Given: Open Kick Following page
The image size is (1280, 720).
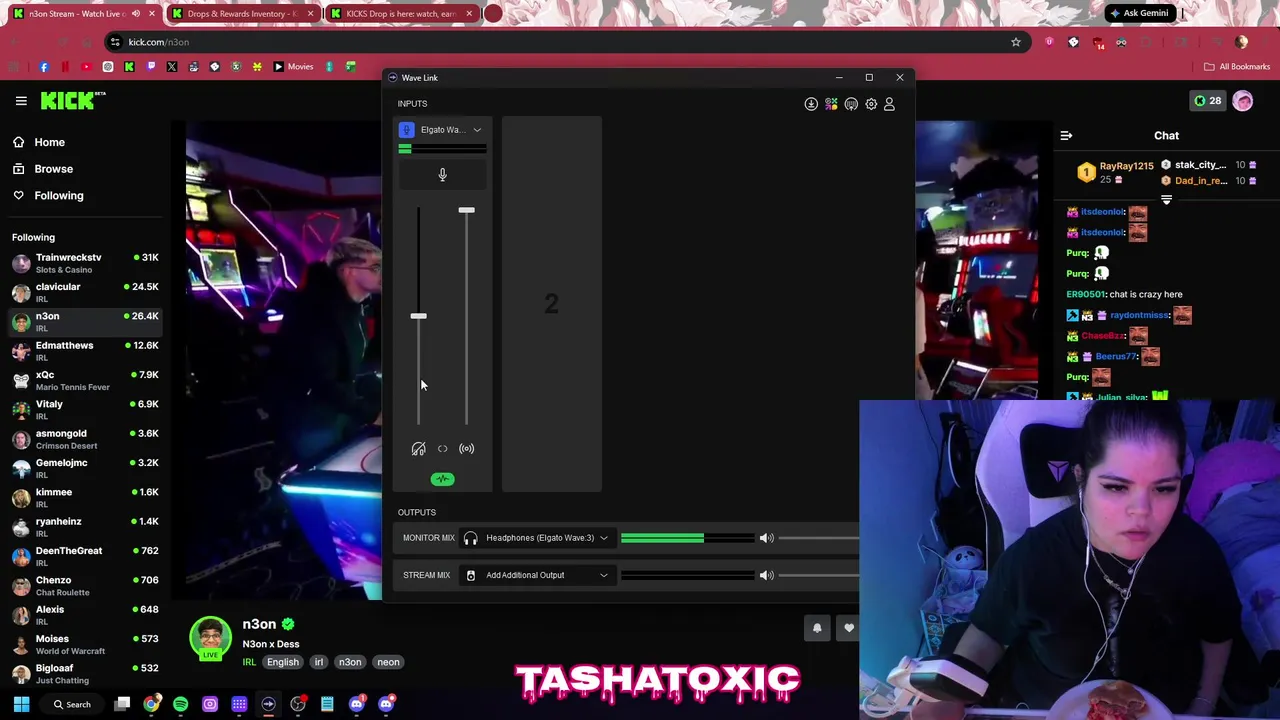Looking at the screenshot, I should click(x=58, y=196).
